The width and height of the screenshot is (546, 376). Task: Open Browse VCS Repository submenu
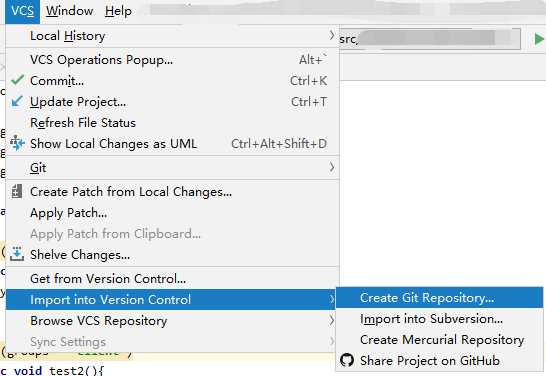pos(172,321)
